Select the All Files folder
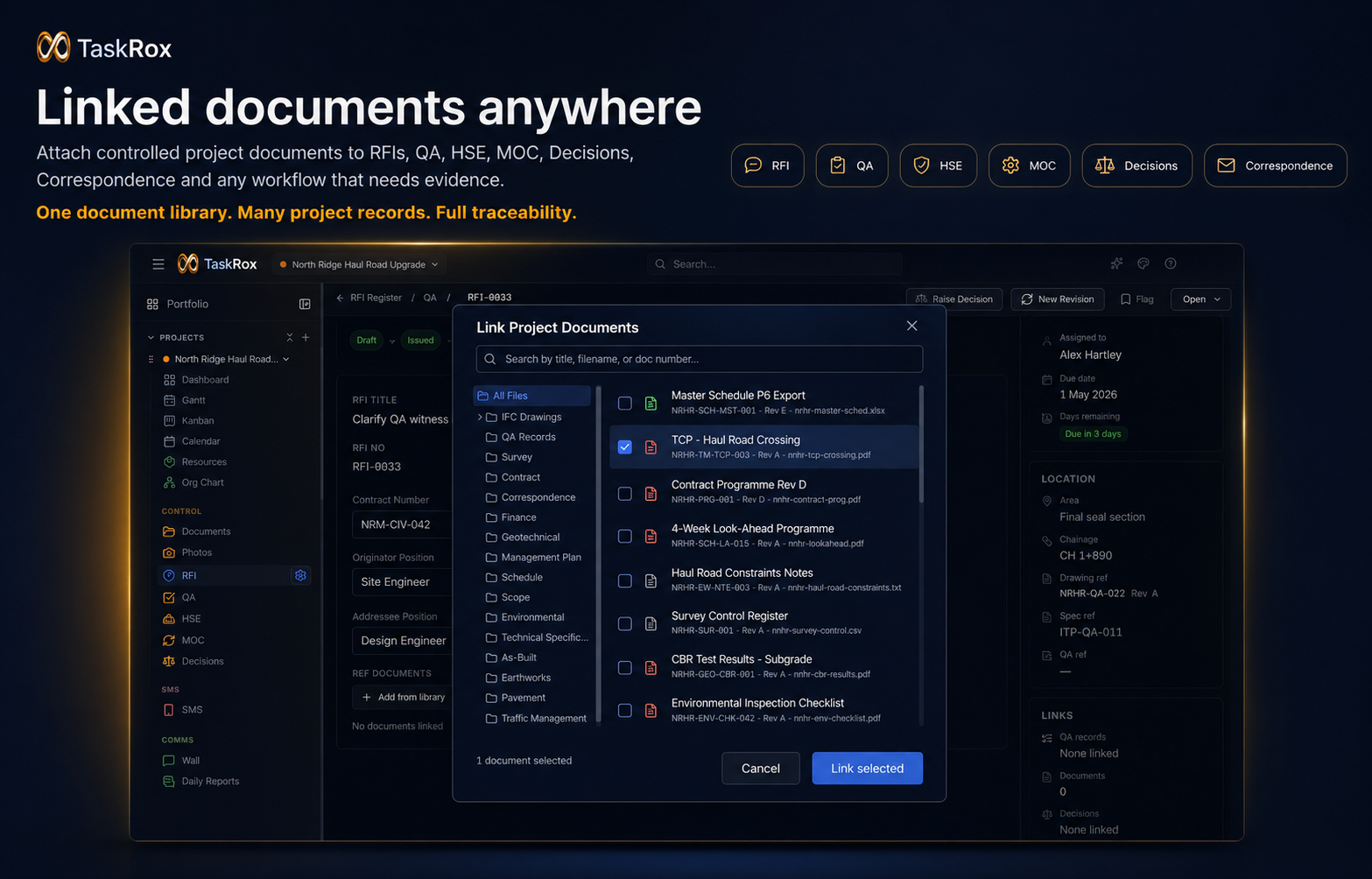The height and width of the screenshot is (879, 1372). coord(532,396)
